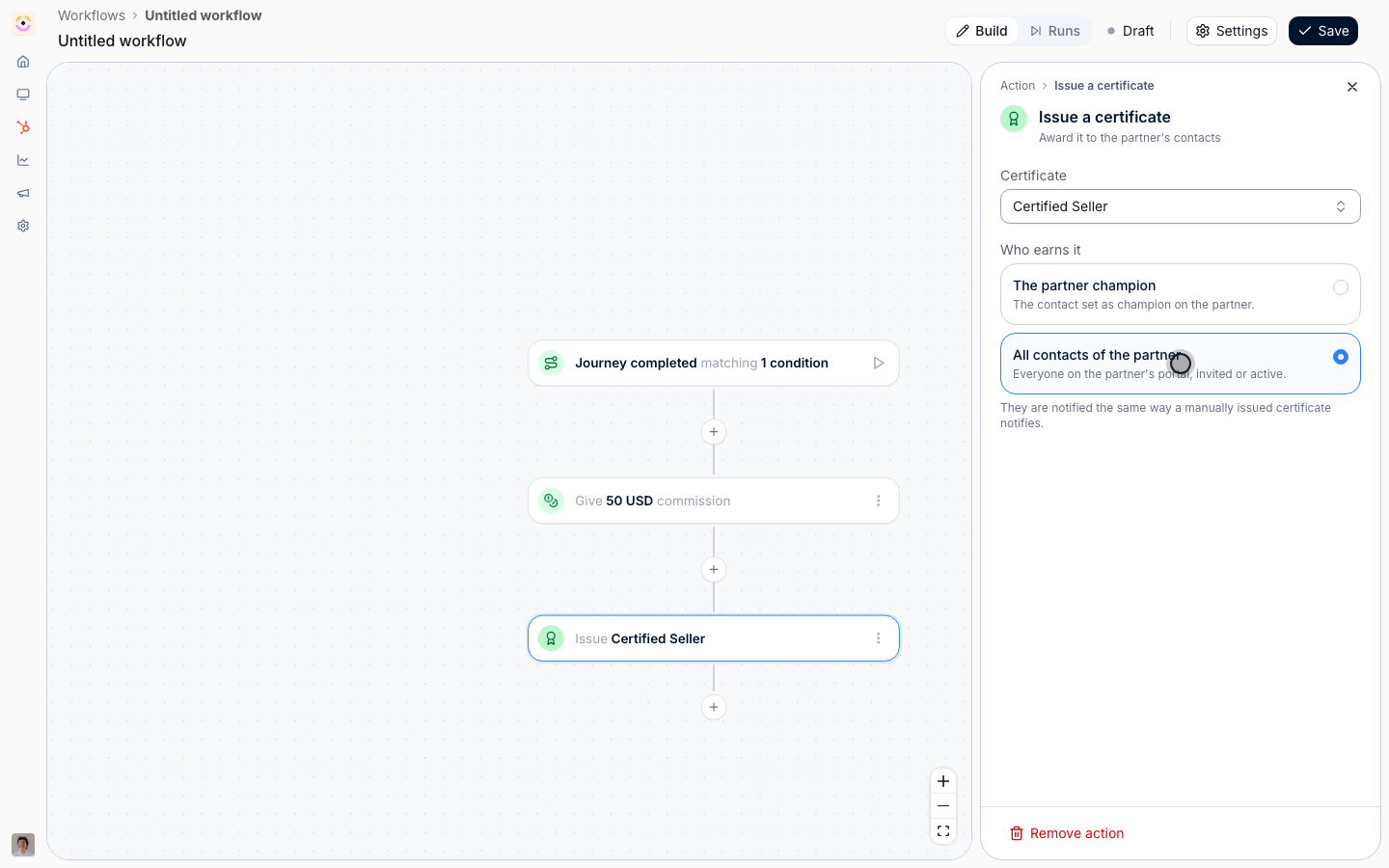Open the home icon in sidebar
This screenshot has width=1389, height=868.
point(23,62)
